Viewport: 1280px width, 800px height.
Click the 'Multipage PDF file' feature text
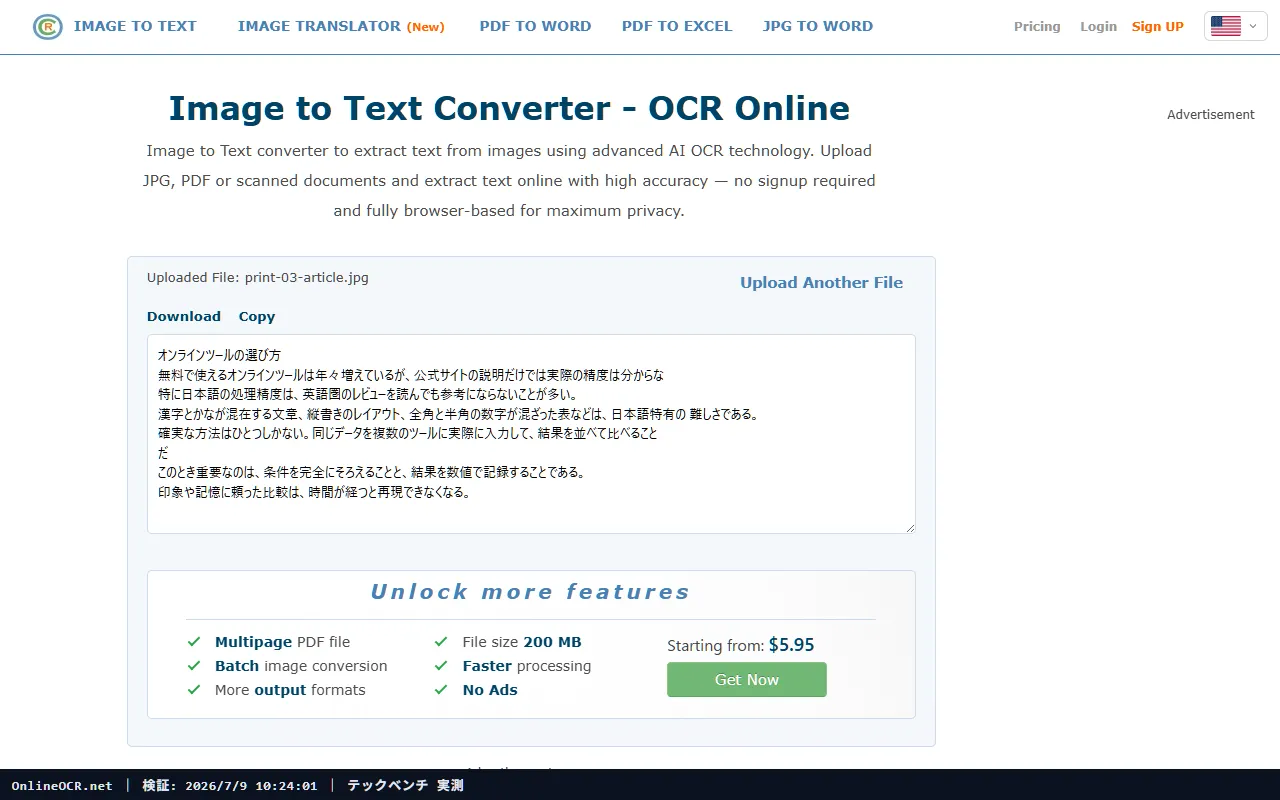click(x=282, y=642)
